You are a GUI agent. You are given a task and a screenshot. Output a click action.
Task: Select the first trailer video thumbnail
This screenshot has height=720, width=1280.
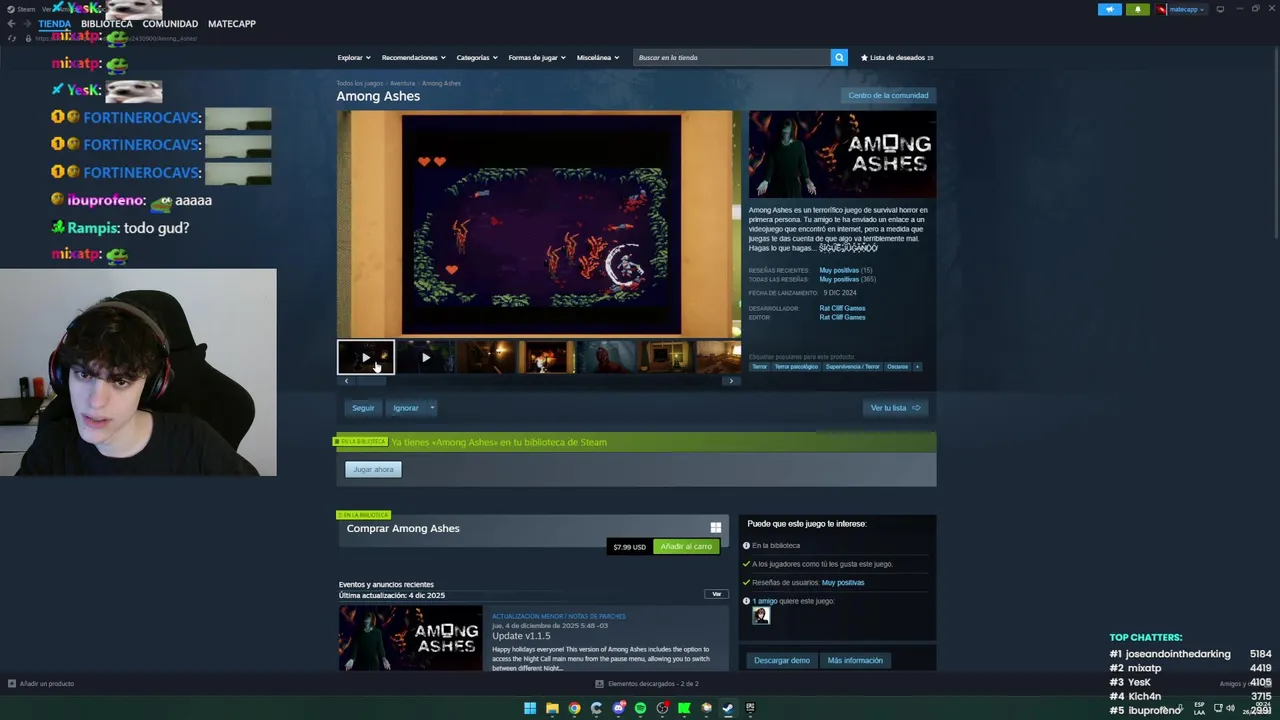366,357
